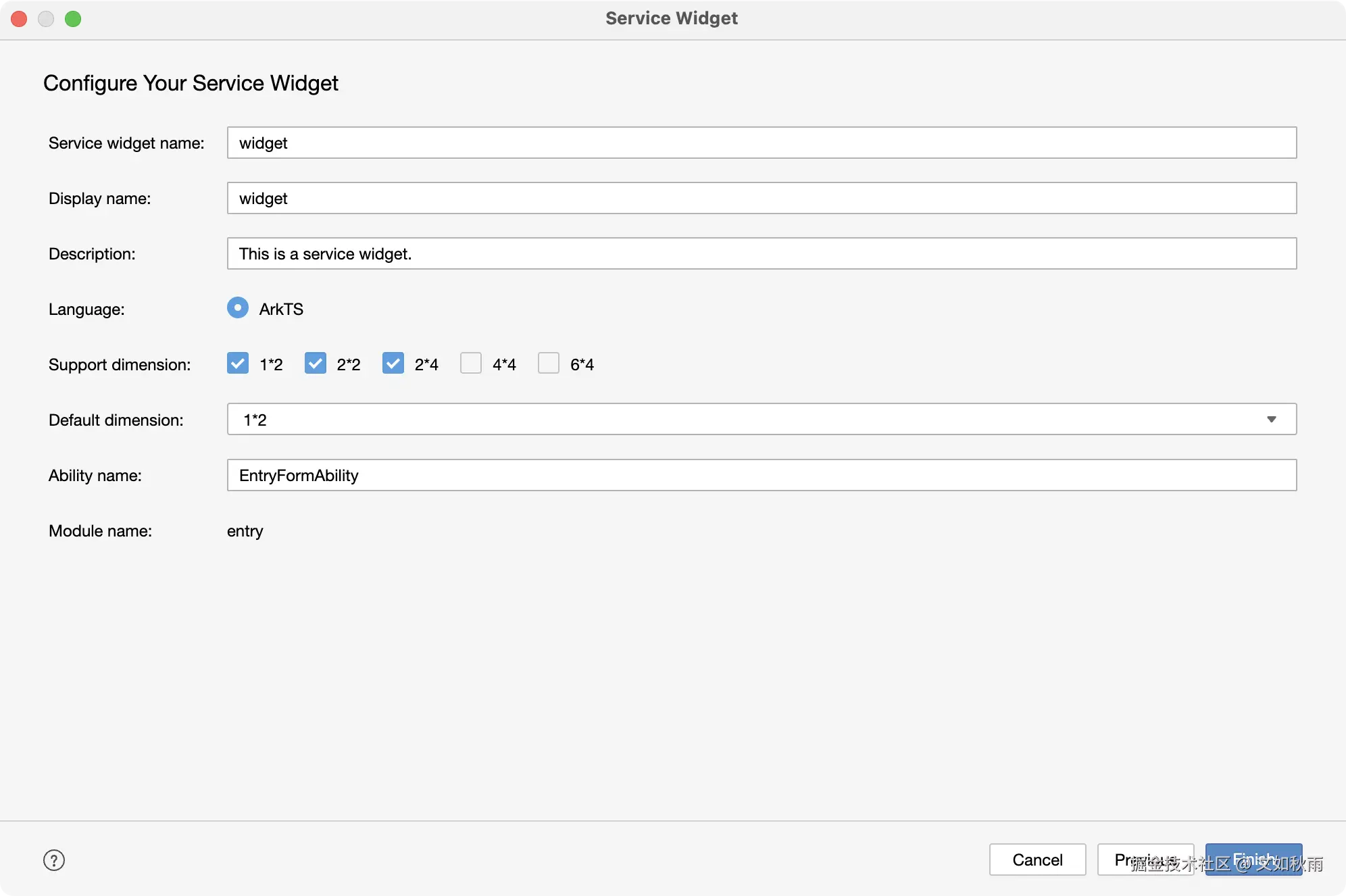Focus the Display name text field

762,199
